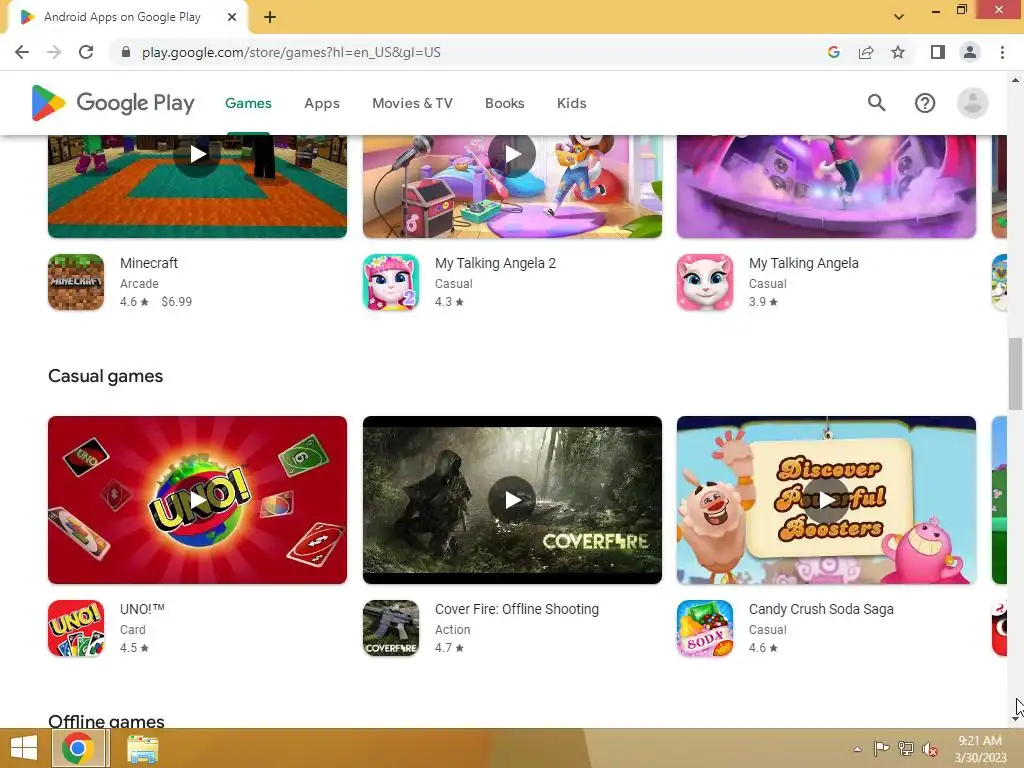This screenshot has height=768, width=1024.
Task: Play the UNO! trailer video
Action: [x=197, y=500]
